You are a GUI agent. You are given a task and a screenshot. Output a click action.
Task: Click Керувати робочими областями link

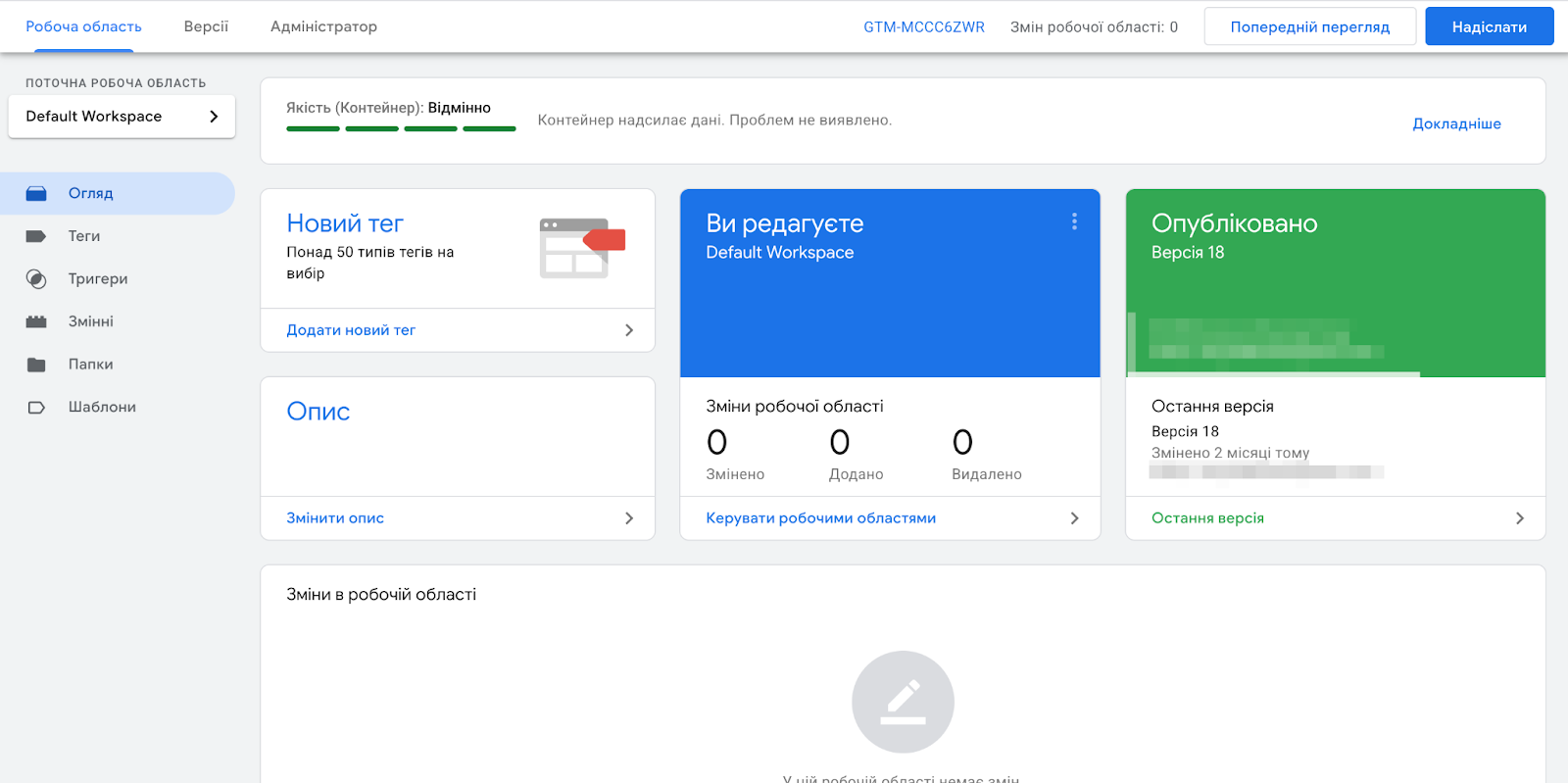click(821, 518)
